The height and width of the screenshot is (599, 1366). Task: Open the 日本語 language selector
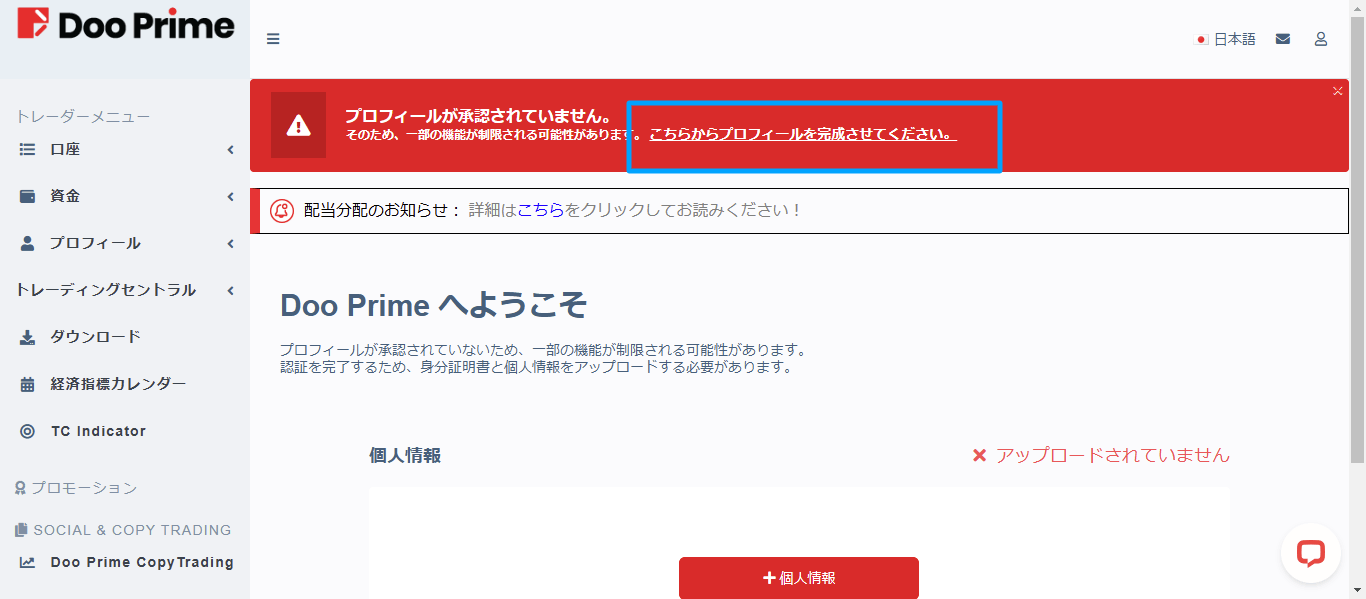click(1227, 38)
